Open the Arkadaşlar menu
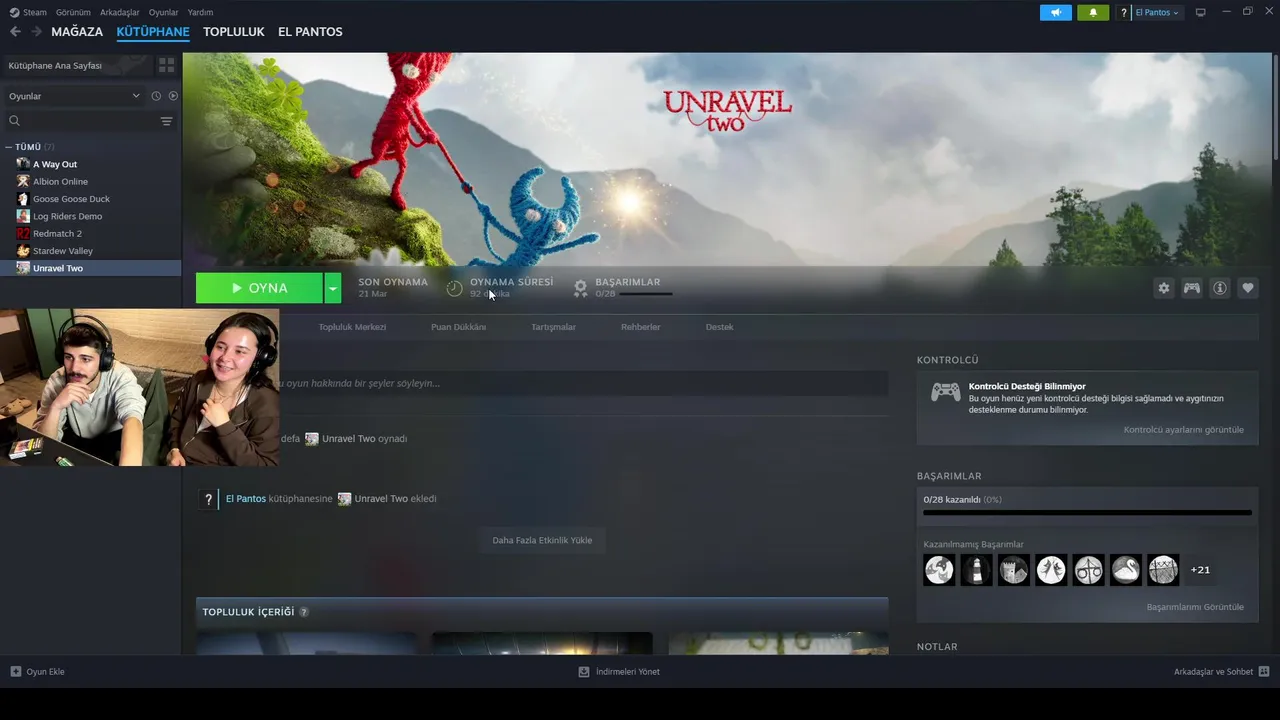Image resolution: width=1280 pixels, height=720 pixels. click(120, 13)
